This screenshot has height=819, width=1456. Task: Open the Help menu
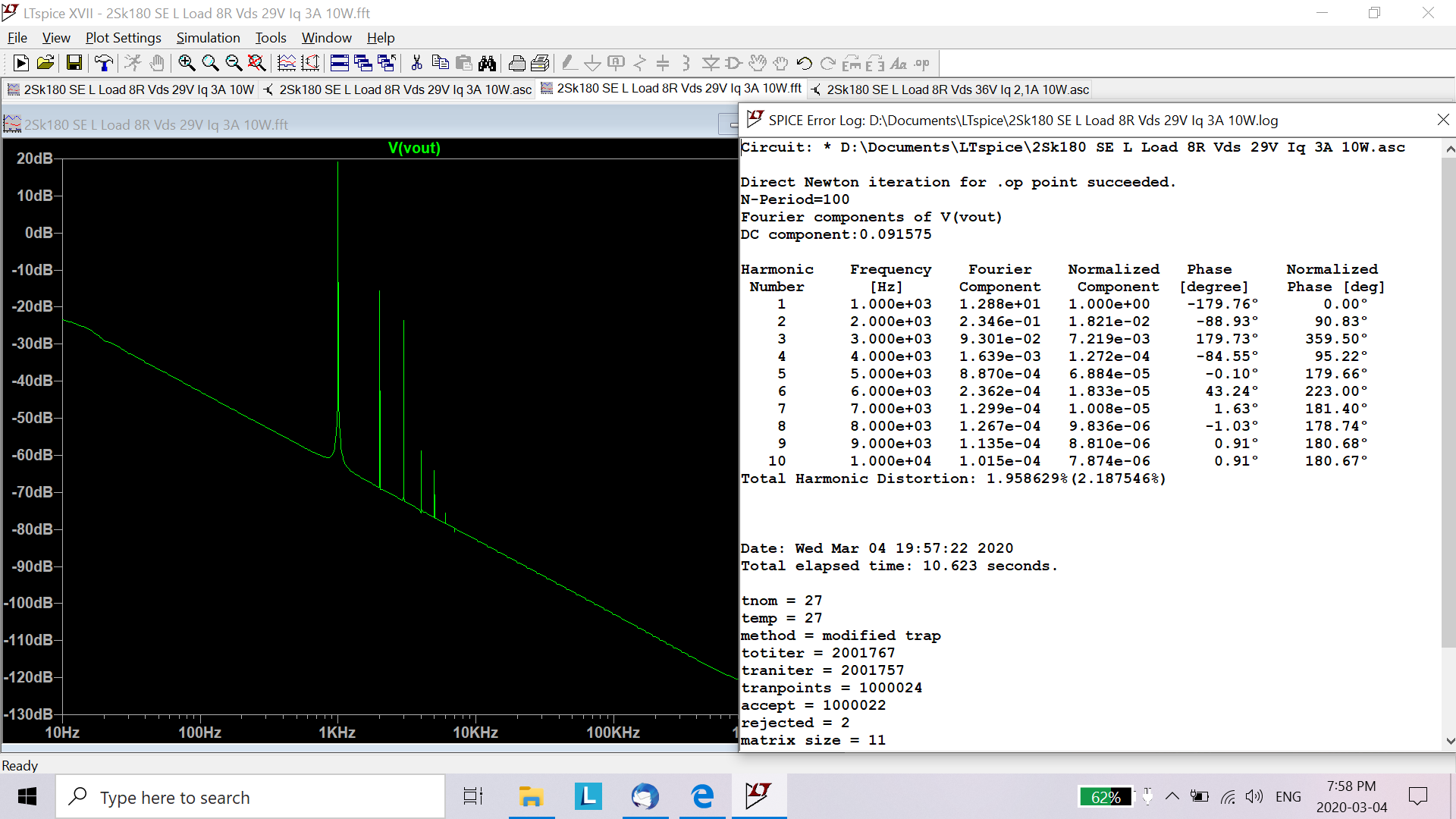coord(381,38)
